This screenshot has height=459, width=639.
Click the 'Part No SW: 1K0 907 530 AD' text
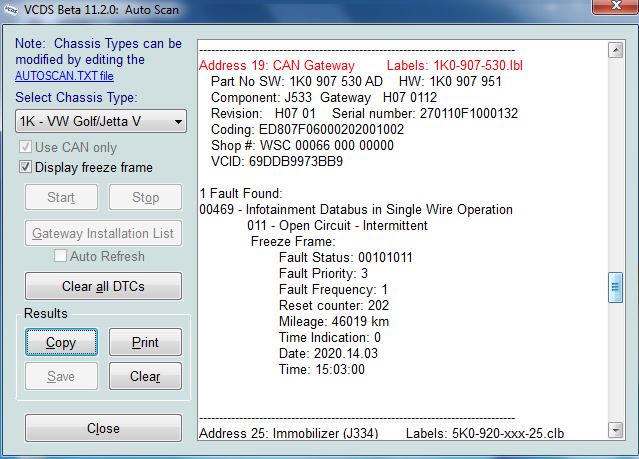(x=297, y=82)
